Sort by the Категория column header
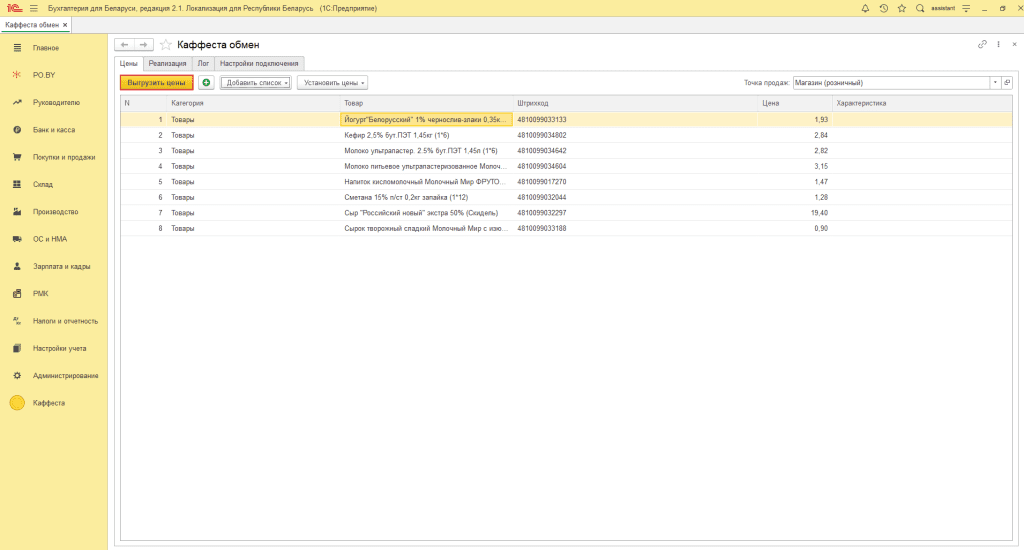Viewport: 1024px width, 550px height. (x=253, y=103)
